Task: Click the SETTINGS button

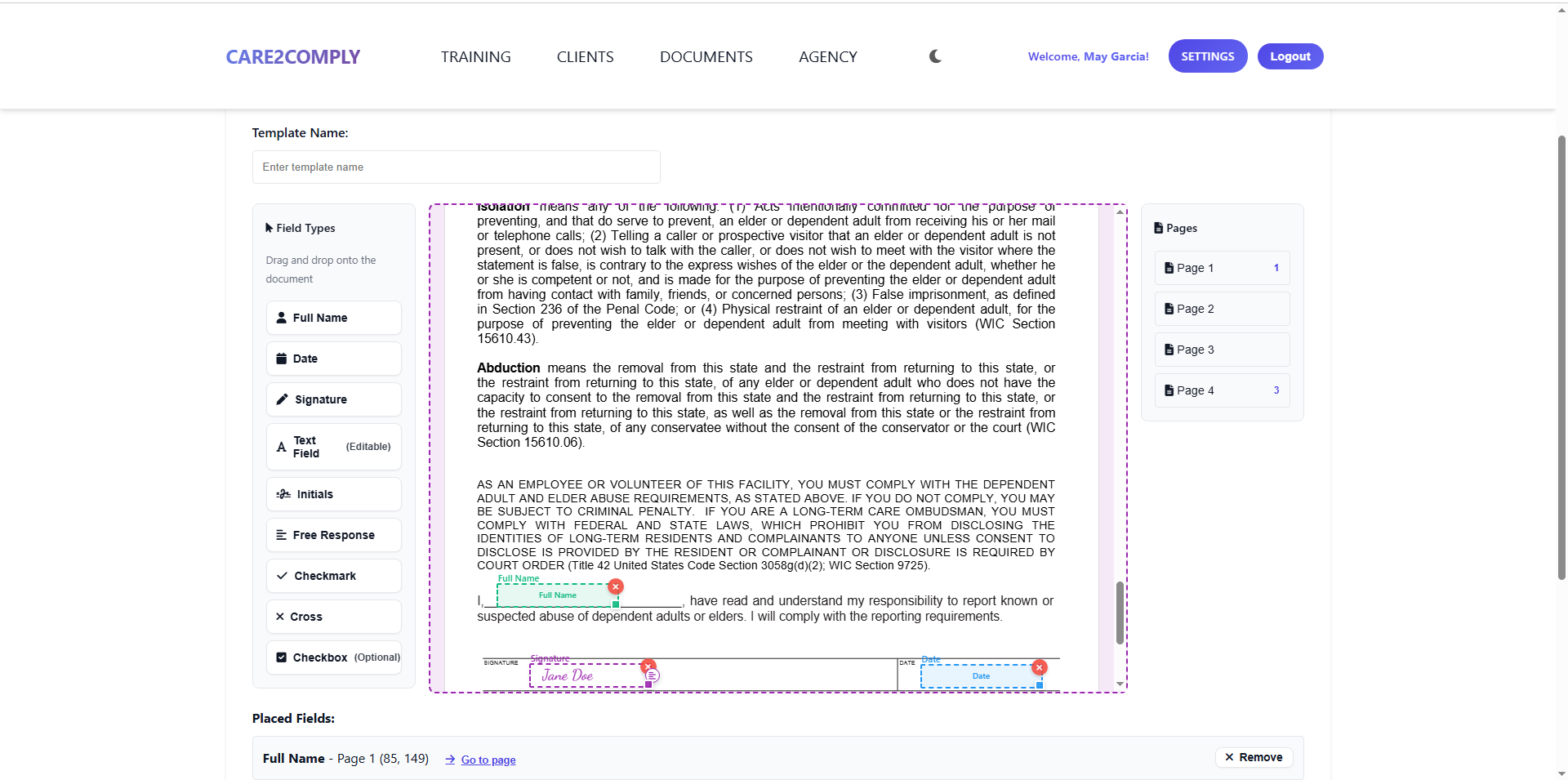Action: (x=1207, y=56)
